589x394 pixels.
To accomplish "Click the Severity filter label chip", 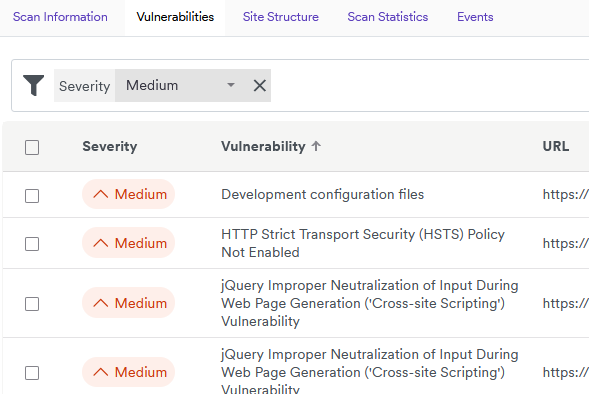I will point(85,86).
